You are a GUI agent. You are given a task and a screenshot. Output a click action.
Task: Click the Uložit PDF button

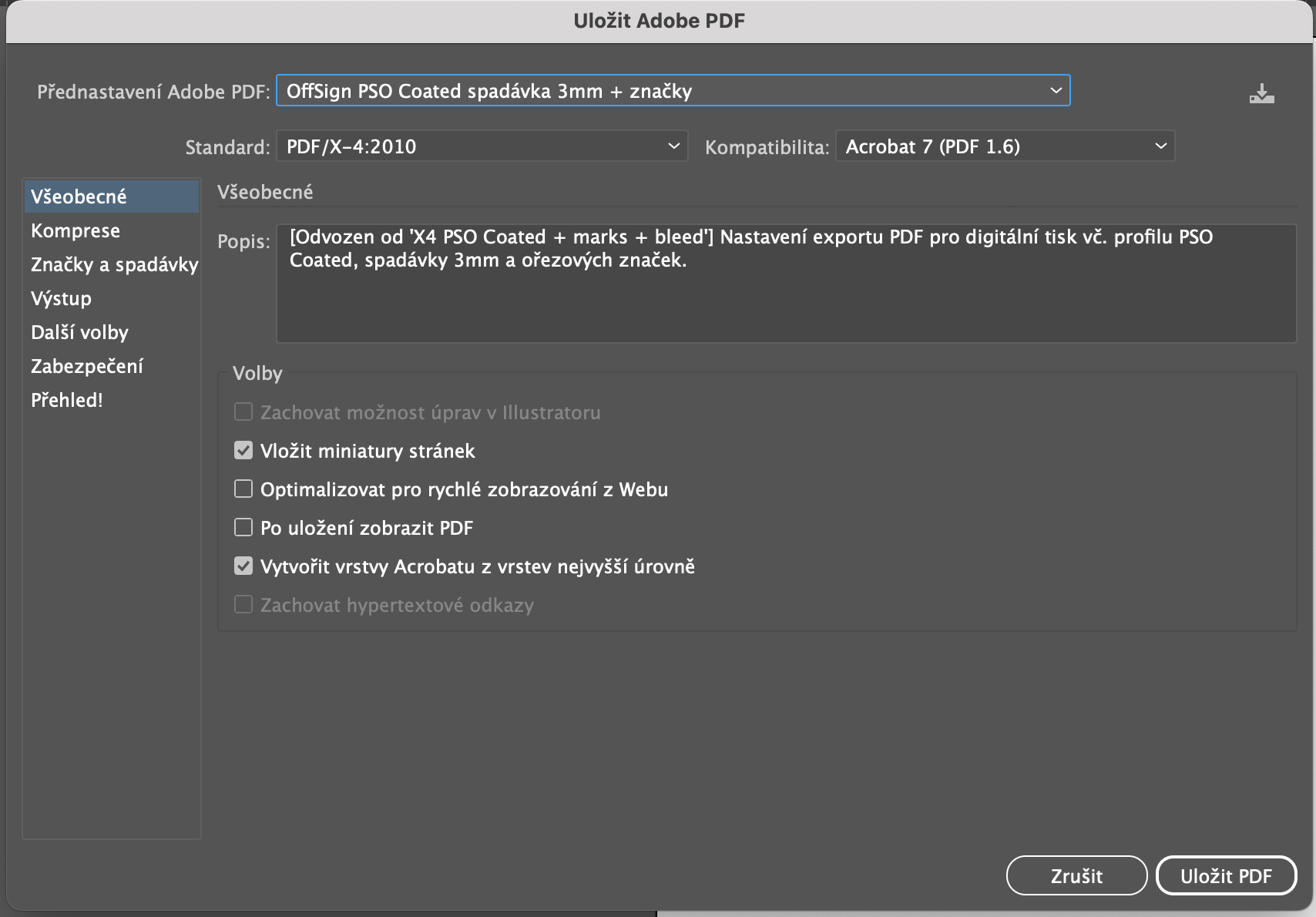click(x=1226, y=875)
